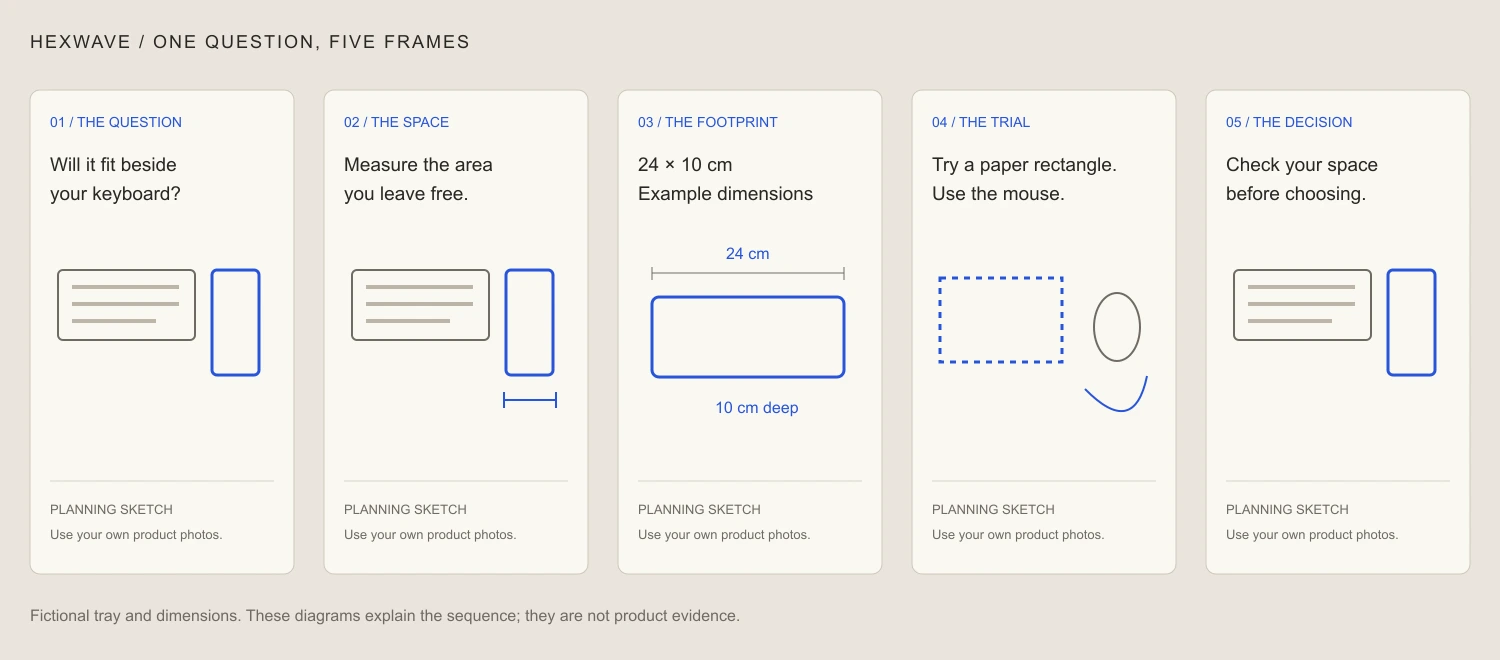Click "Use your own product photos." in card 04
1500x660 pixels.
pyautogui.click(x=1018, y=535)
